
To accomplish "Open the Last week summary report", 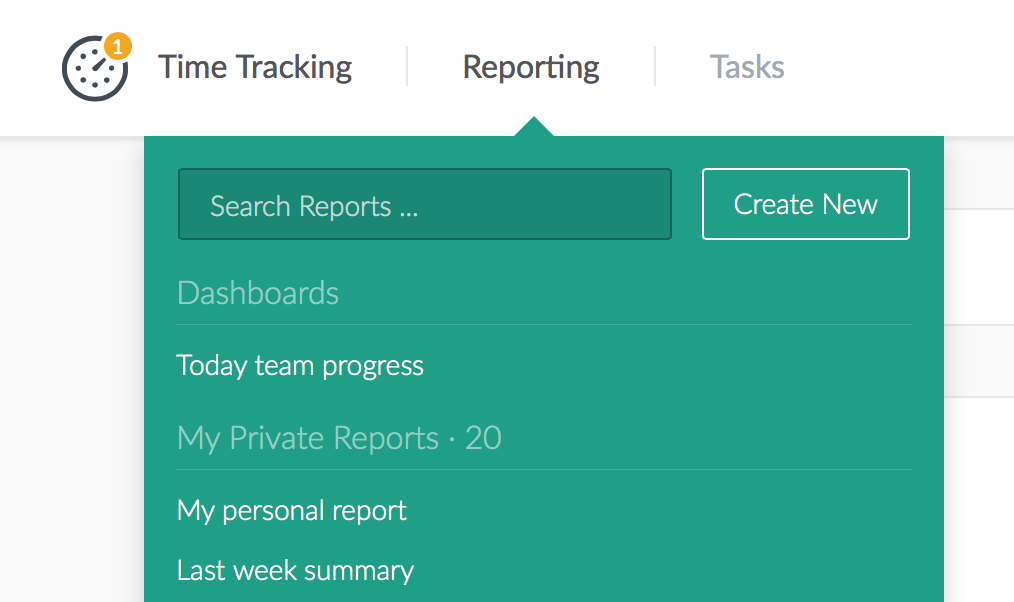I will 295,570.
